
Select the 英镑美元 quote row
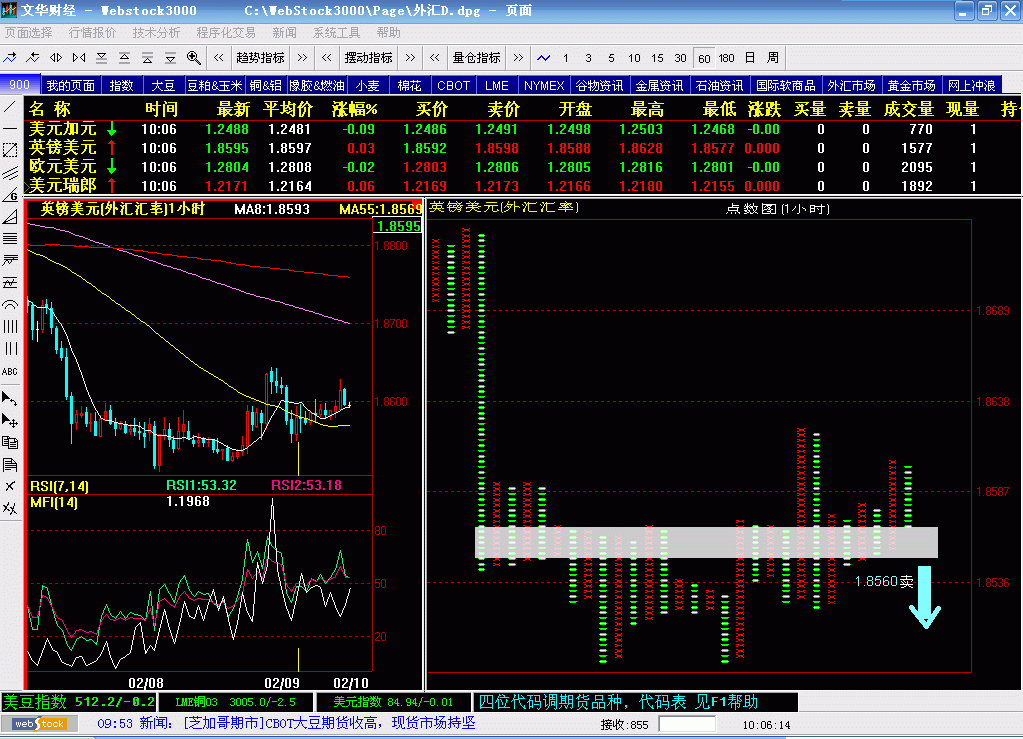click(522, 148)
